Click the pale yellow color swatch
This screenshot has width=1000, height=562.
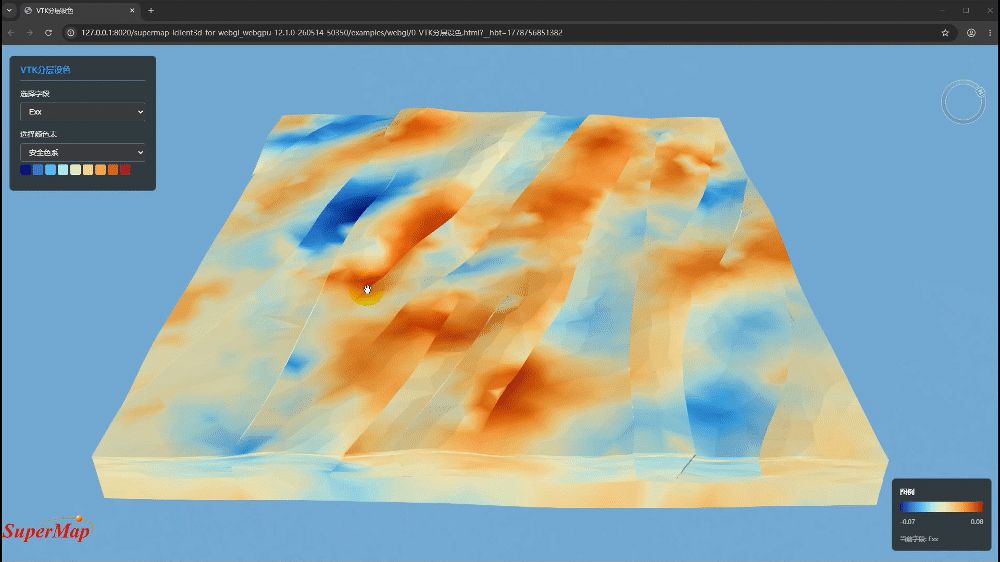point(75,170)
